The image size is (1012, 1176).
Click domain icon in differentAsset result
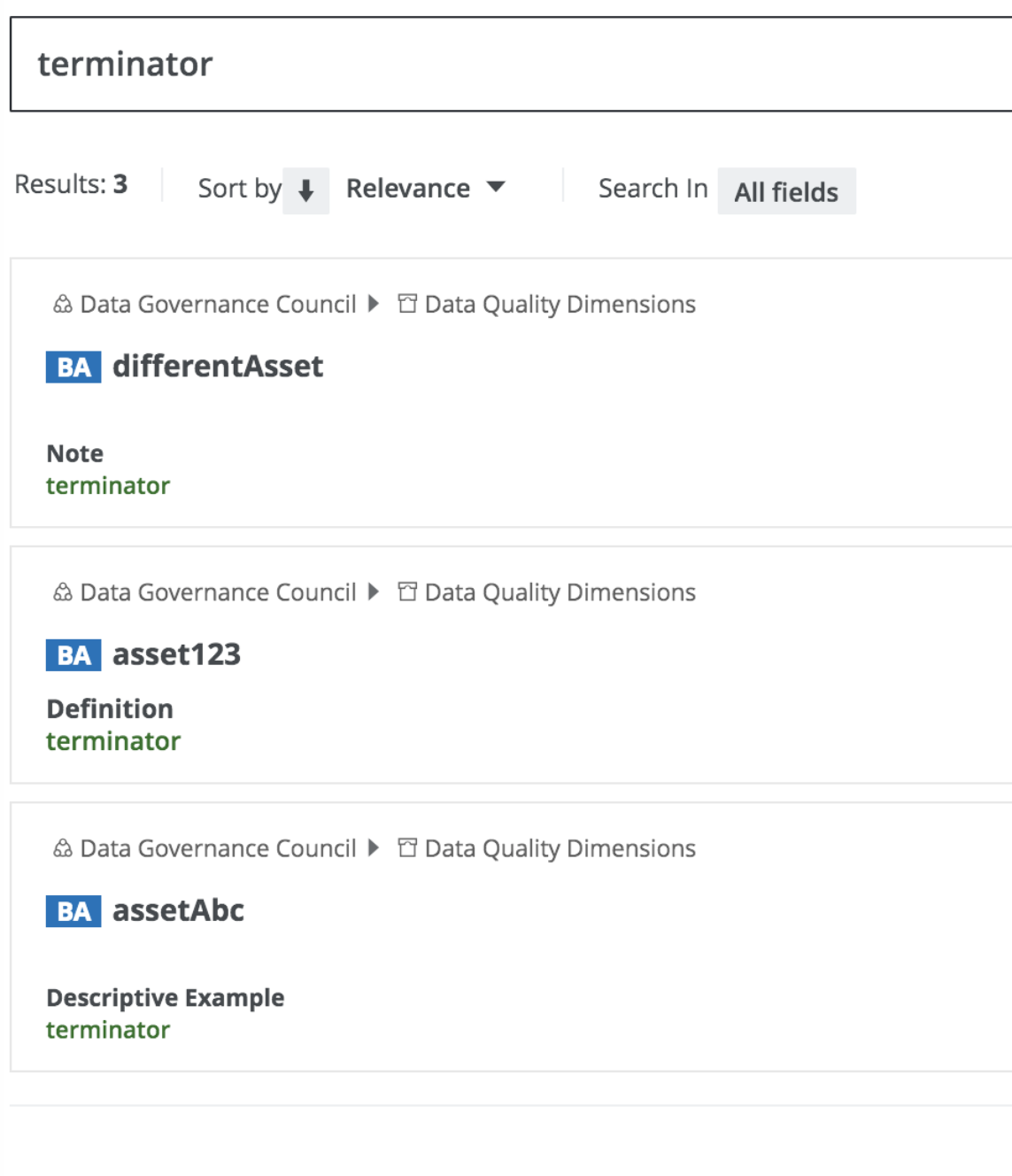[x=407, y=305]
